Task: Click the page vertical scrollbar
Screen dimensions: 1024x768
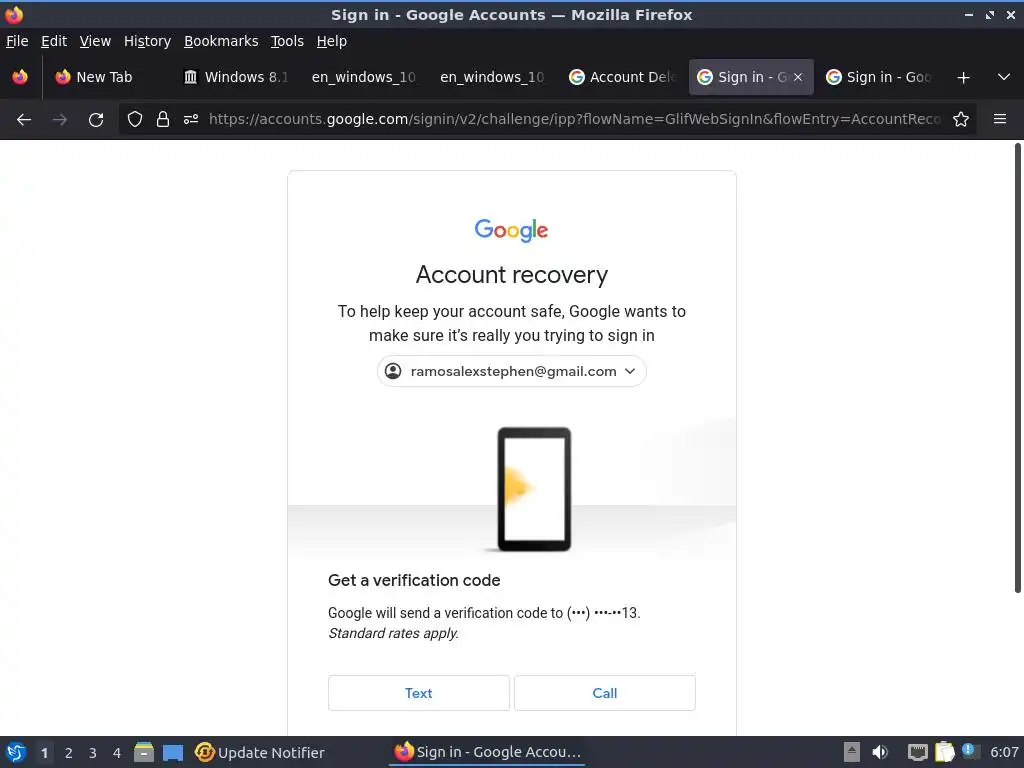Action: tap(1017, 368)
